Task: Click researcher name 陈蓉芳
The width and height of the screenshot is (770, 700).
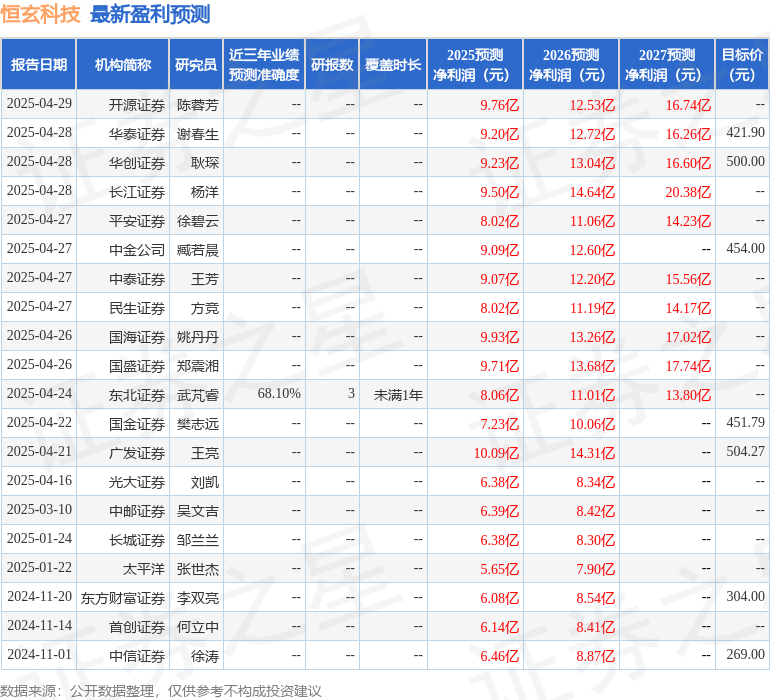Action: tap(198, 105)
